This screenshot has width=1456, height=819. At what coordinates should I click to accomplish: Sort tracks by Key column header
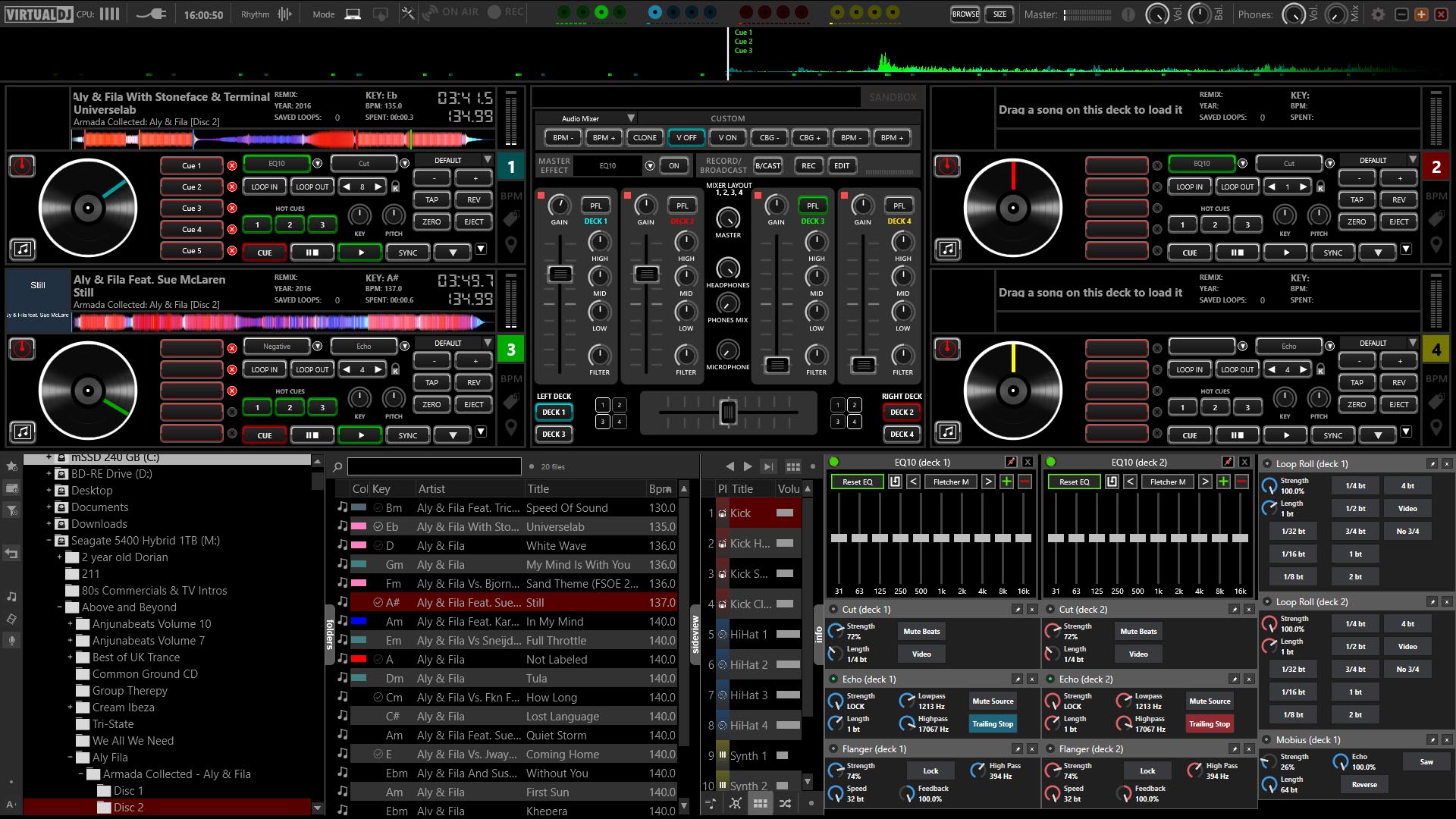coord(392,489)
